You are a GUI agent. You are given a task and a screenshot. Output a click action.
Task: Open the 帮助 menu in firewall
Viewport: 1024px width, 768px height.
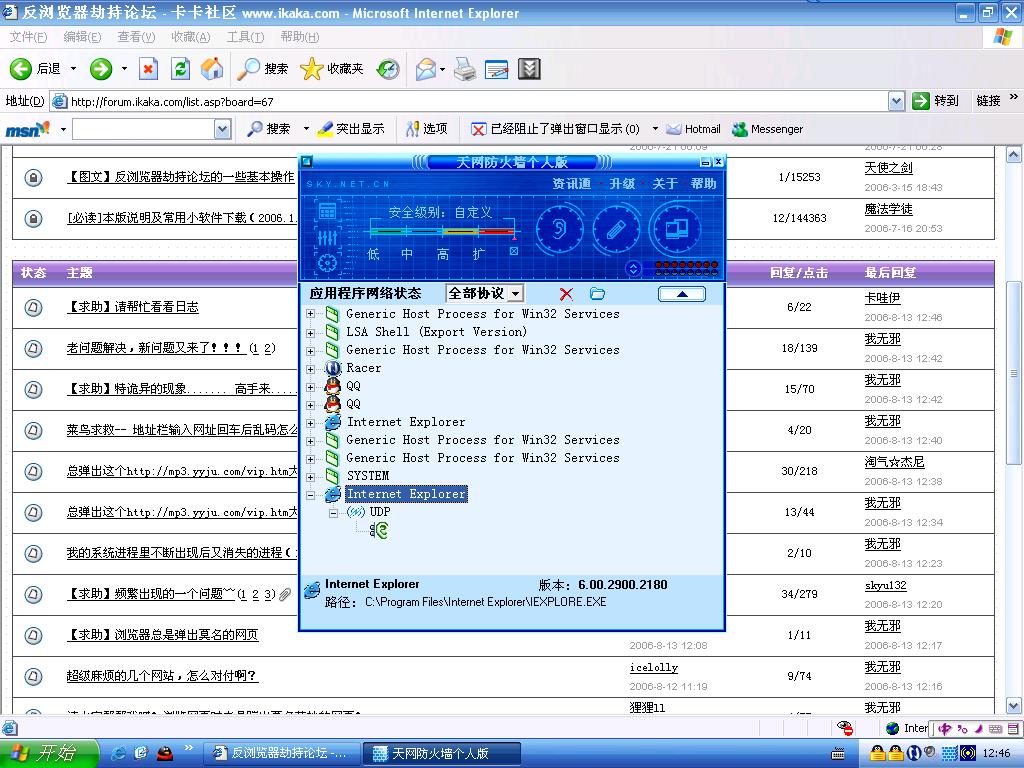[x=703, y=184]
